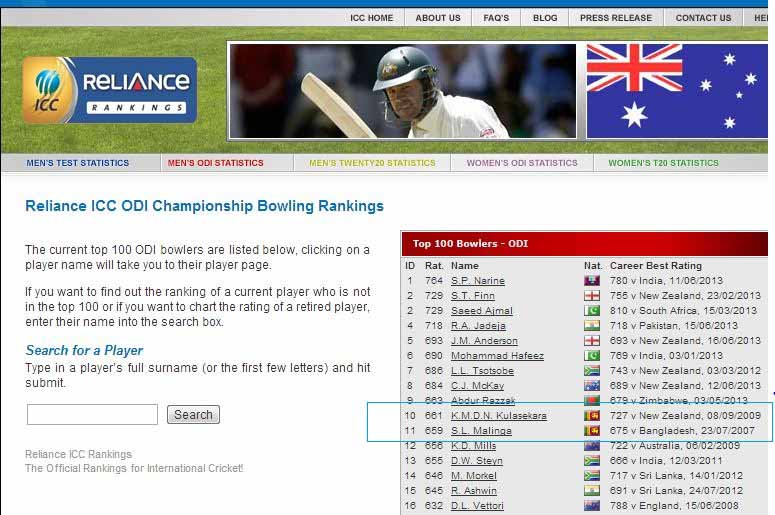775x515 pixels.
Task: Click the South Africa flag beside D.W. Steyn
Action: coord(592,461)
